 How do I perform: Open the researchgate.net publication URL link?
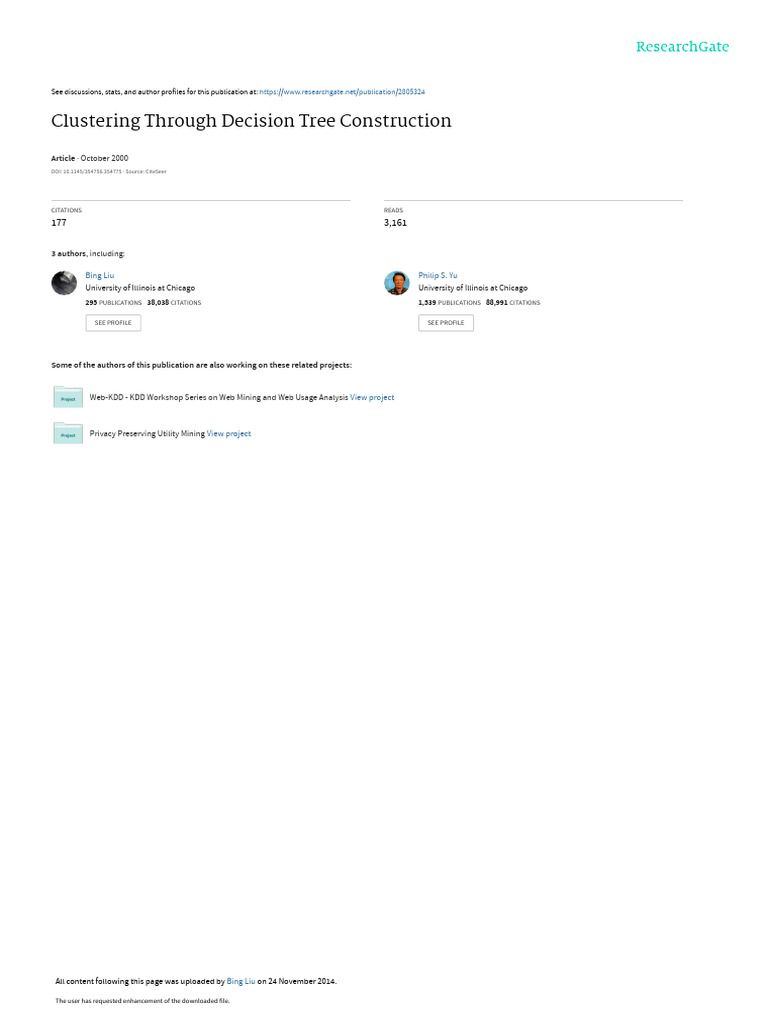(x=342, y=92)
